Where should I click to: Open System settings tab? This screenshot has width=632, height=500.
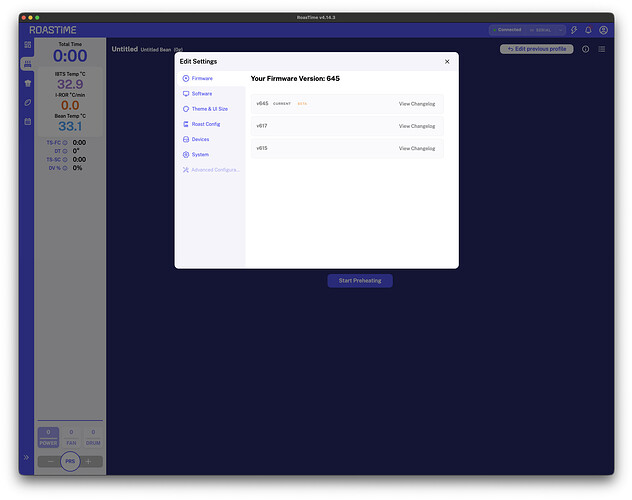[x=211, y=155]
